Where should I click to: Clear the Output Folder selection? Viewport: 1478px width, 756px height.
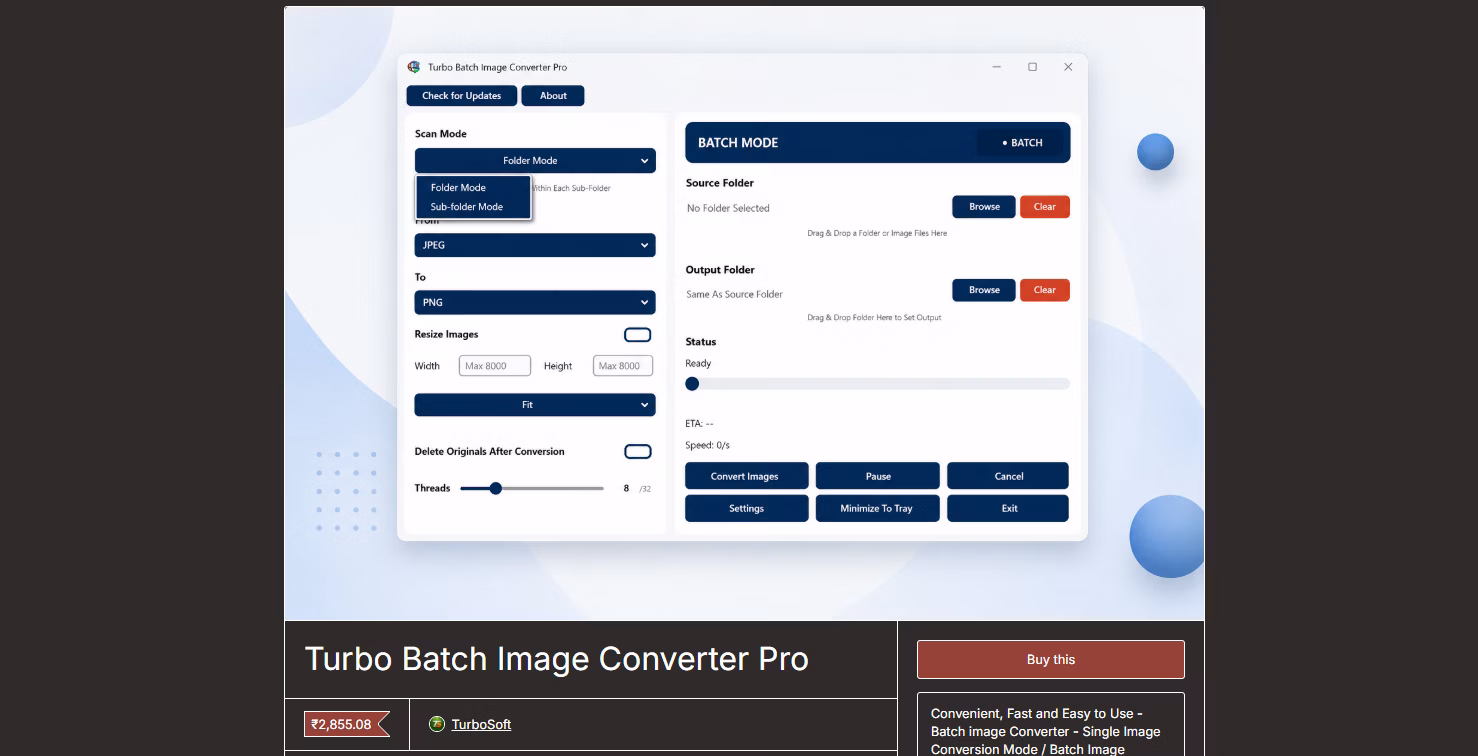1045,290
